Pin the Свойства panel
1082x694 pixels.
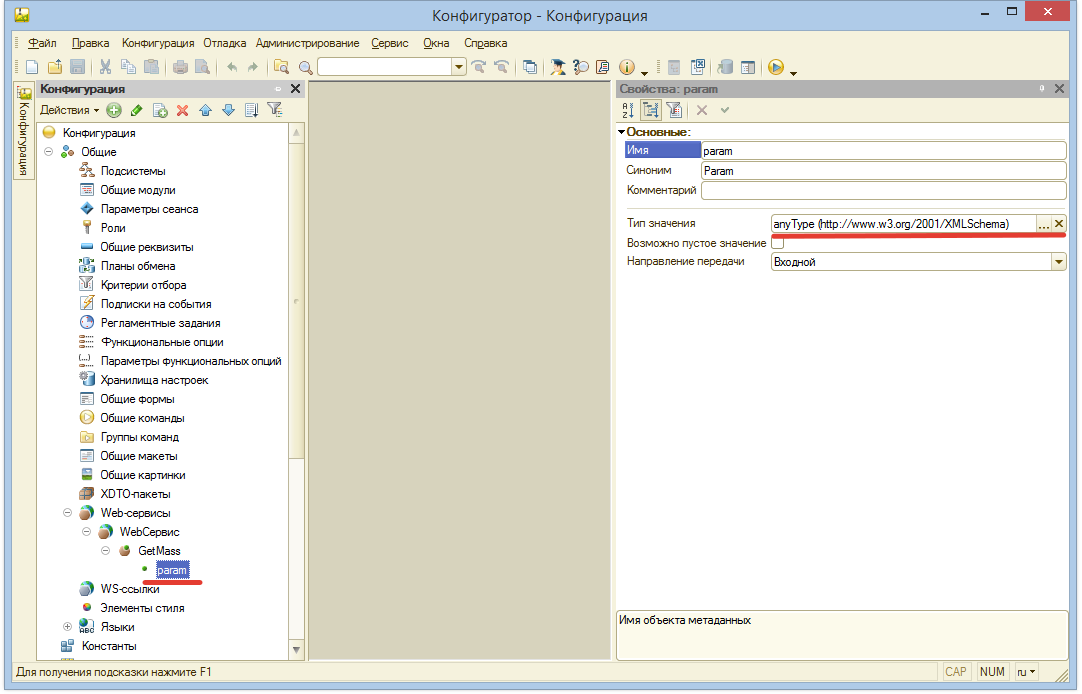[x=1042, y=89]
